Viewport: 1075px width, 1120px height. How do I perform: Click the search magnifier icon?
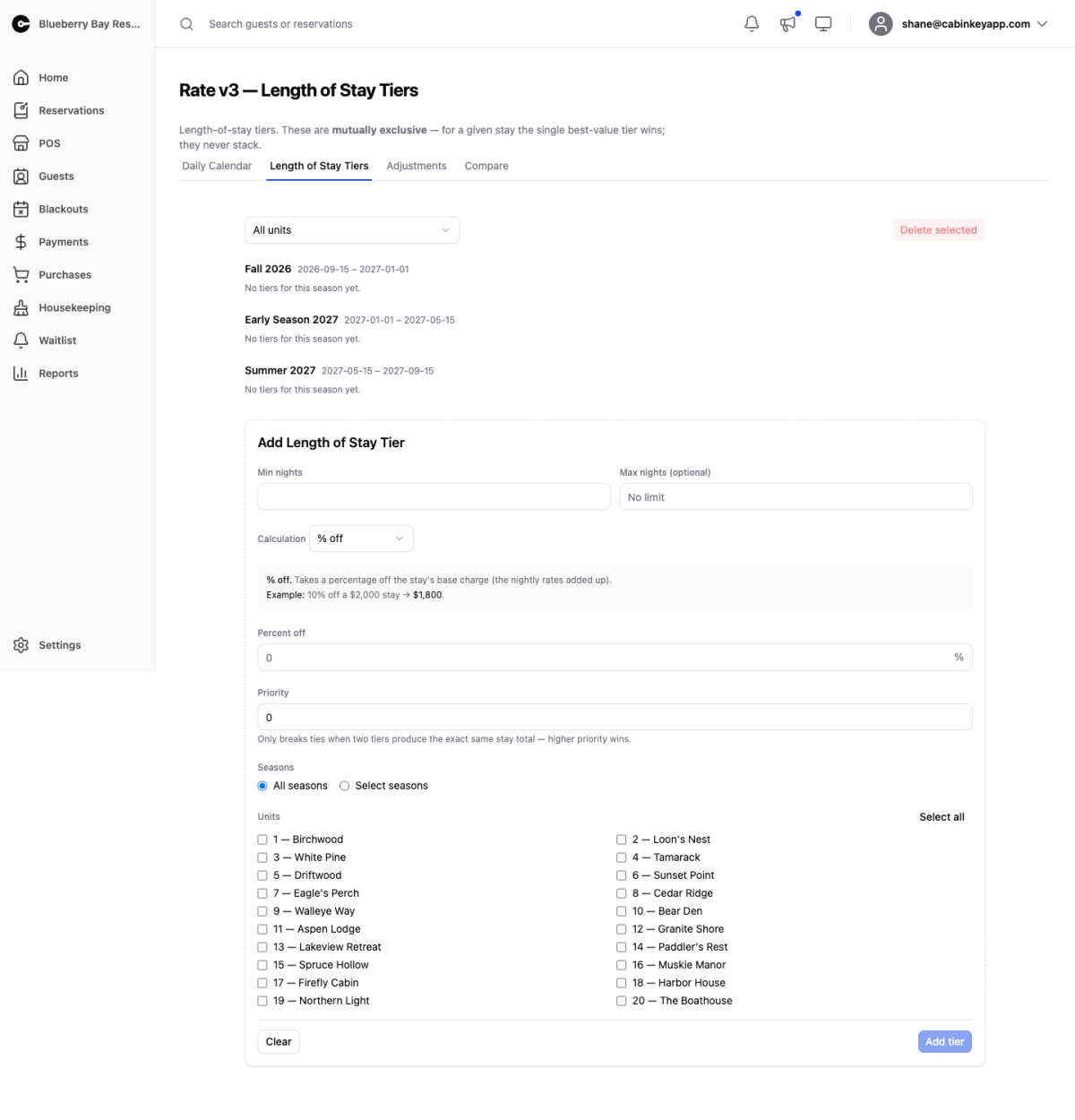click(x=186, y=24)
